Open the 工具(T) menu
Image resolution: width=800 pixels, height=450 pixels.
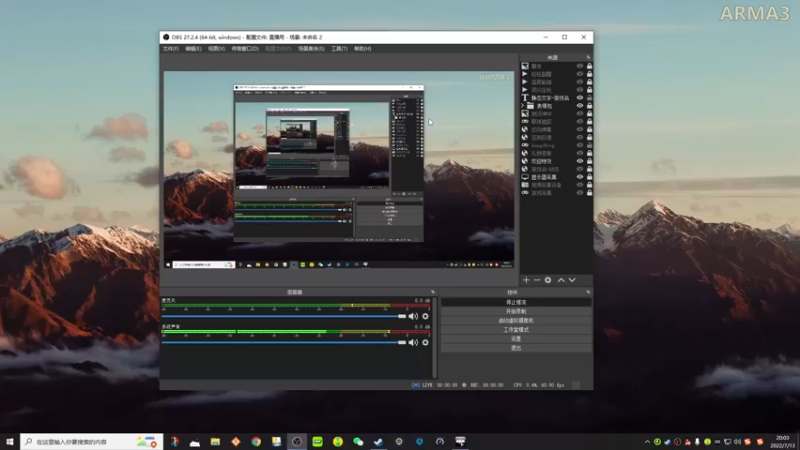point(339,48)
